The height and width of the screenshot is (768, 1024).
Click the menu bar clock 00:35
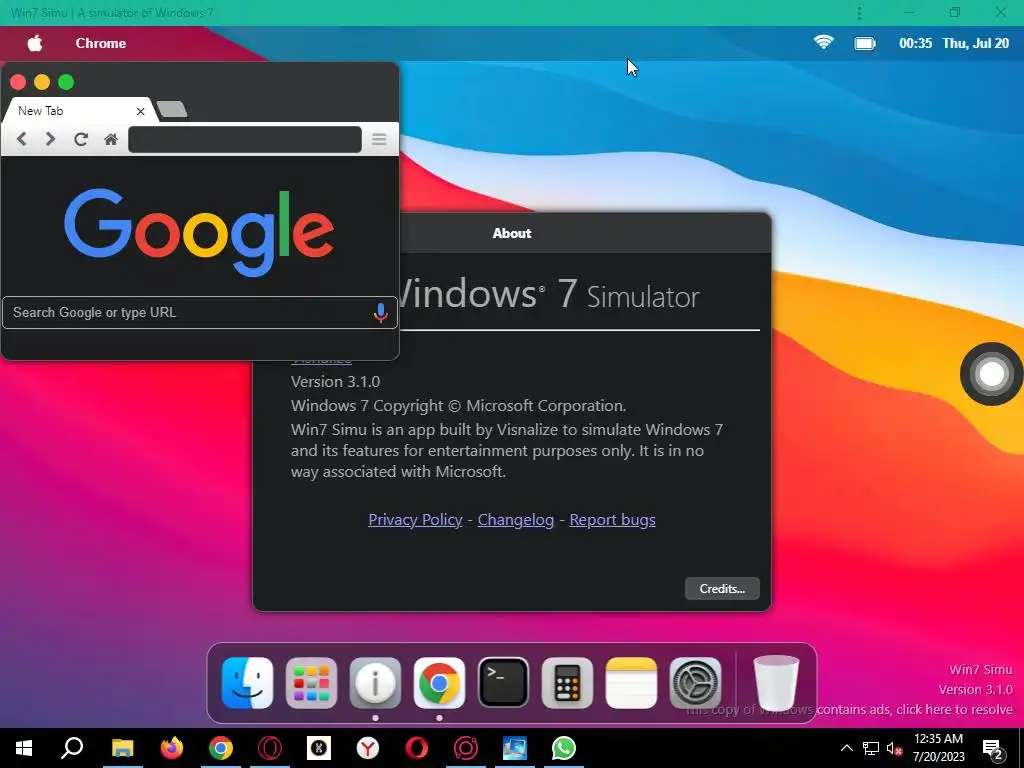tap(916, 43)
